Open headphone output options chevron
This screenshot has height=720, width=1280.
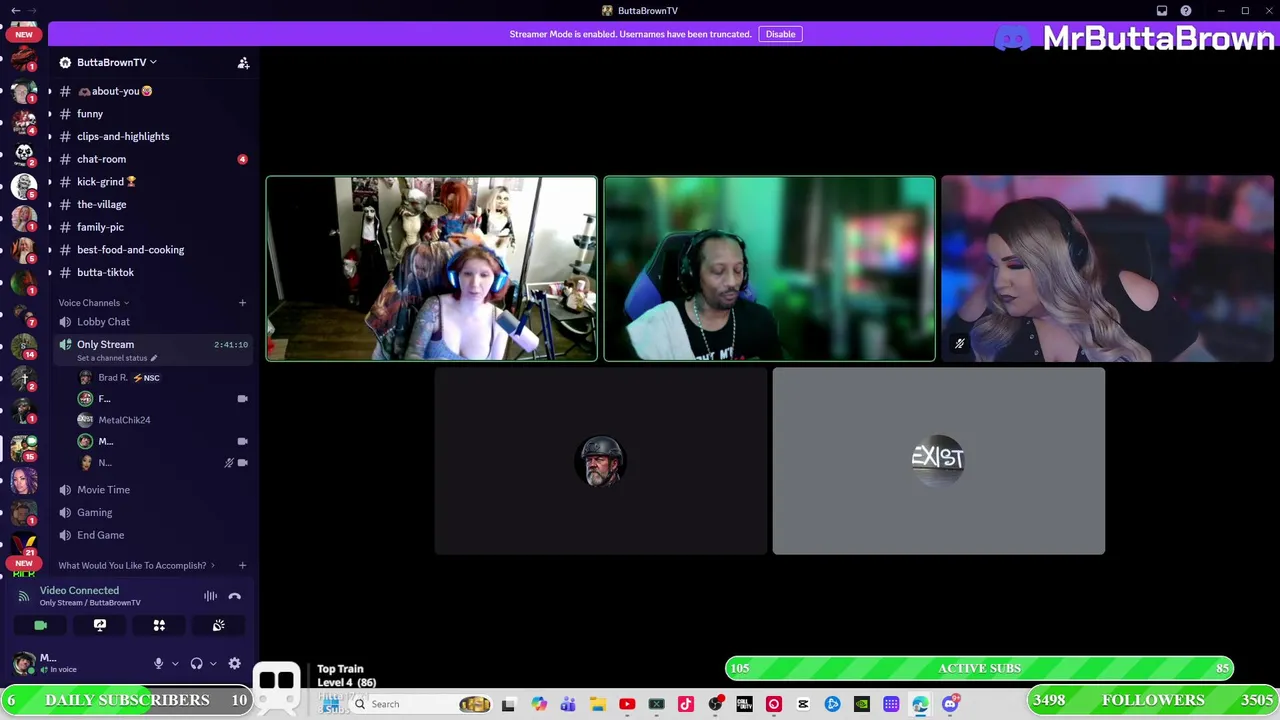click(x=212, y=663)
